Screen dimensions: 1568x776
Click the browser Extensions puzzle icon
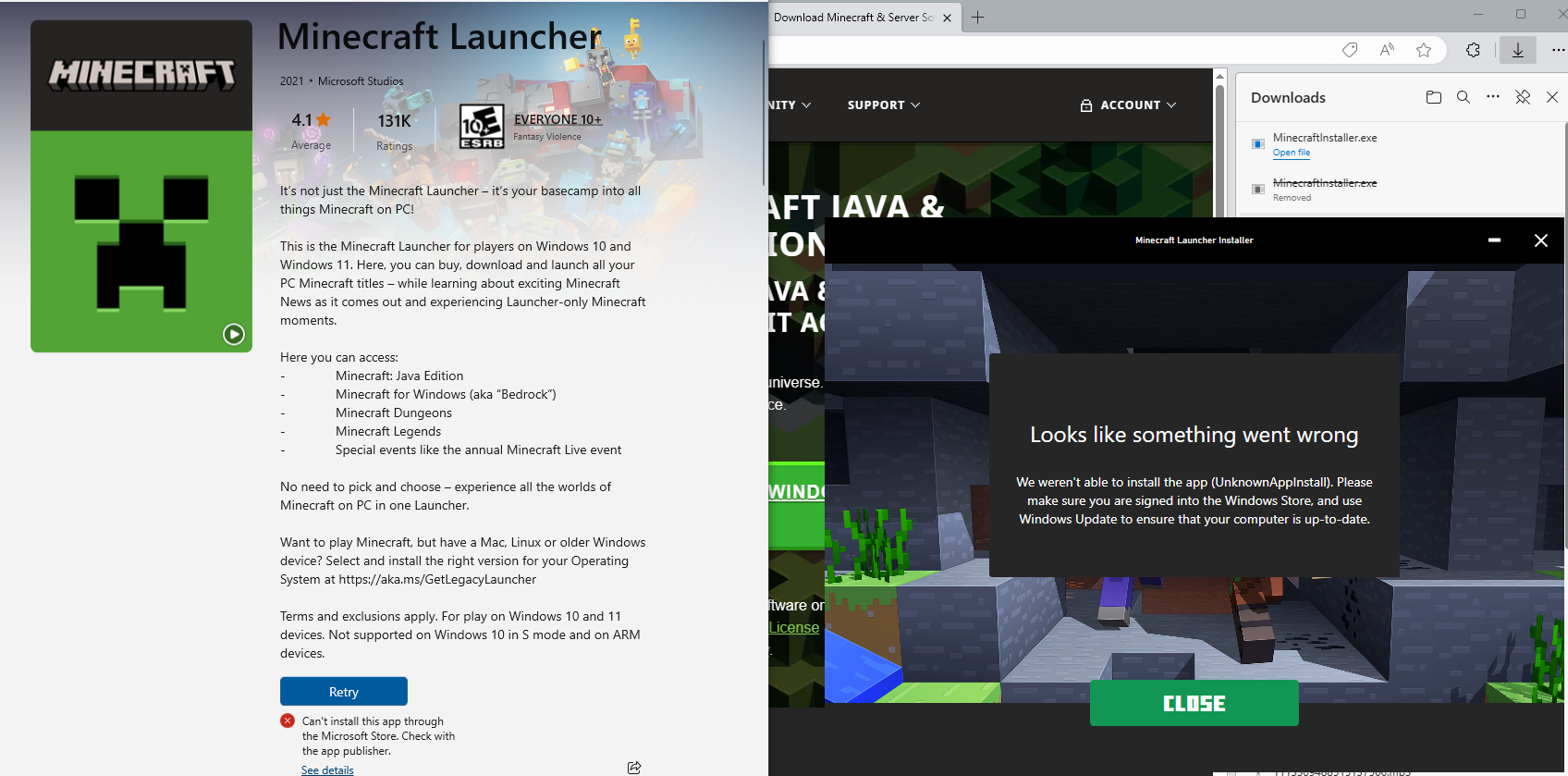pyautogui.click(x=1473, y=50)
